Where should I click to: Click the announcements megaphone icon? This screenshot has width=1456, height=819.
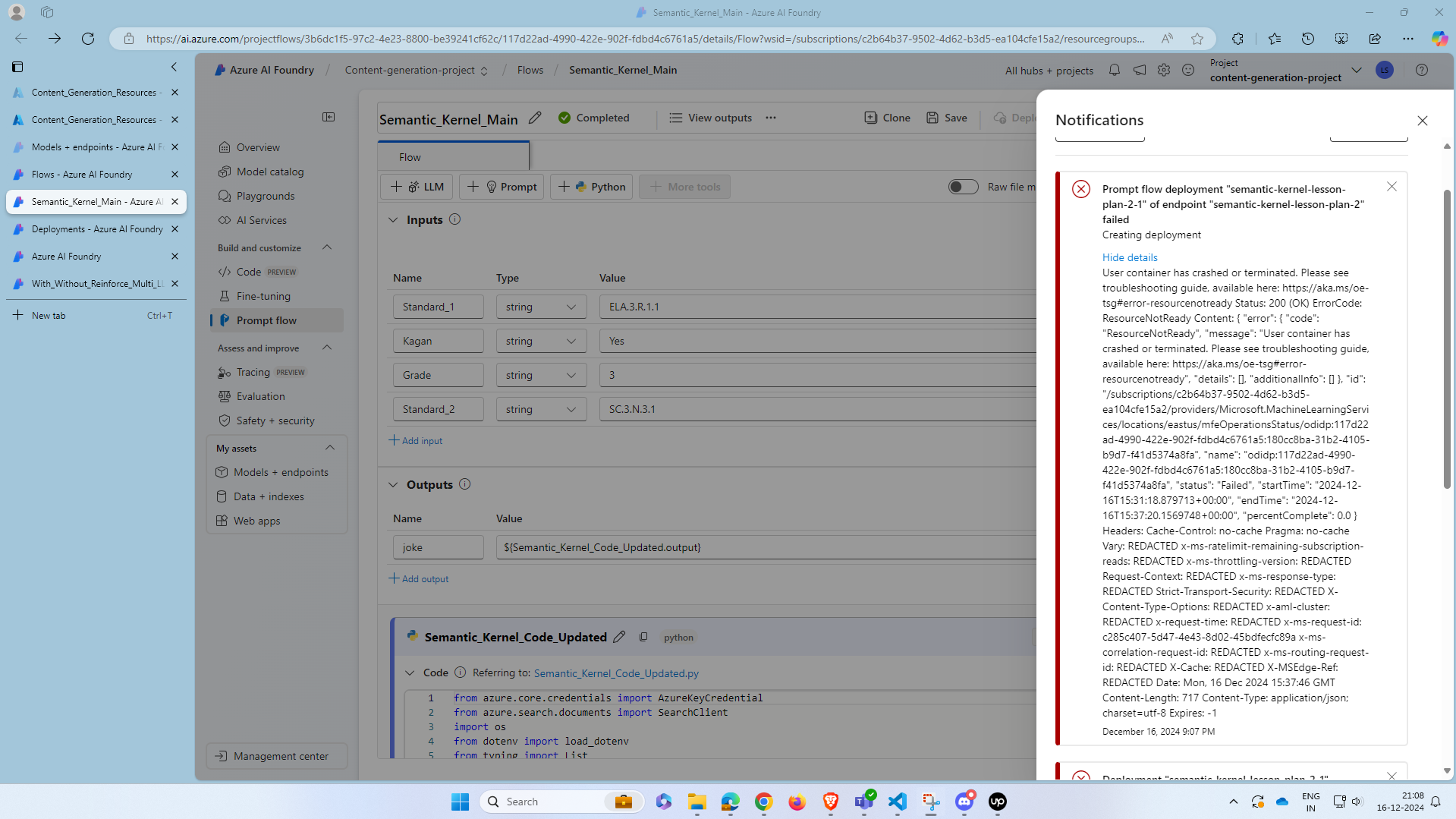[x=1140, y=70]
